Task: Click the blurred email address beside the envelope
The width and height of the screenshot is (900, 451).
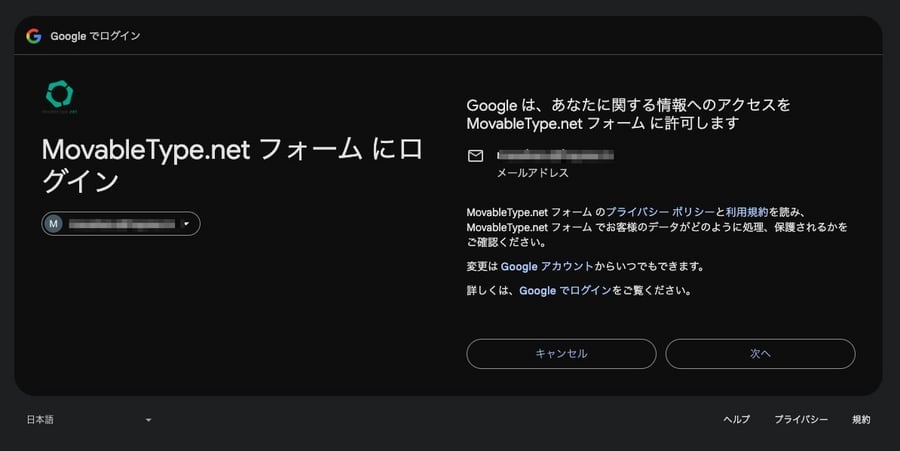Action: pos(555,155)
